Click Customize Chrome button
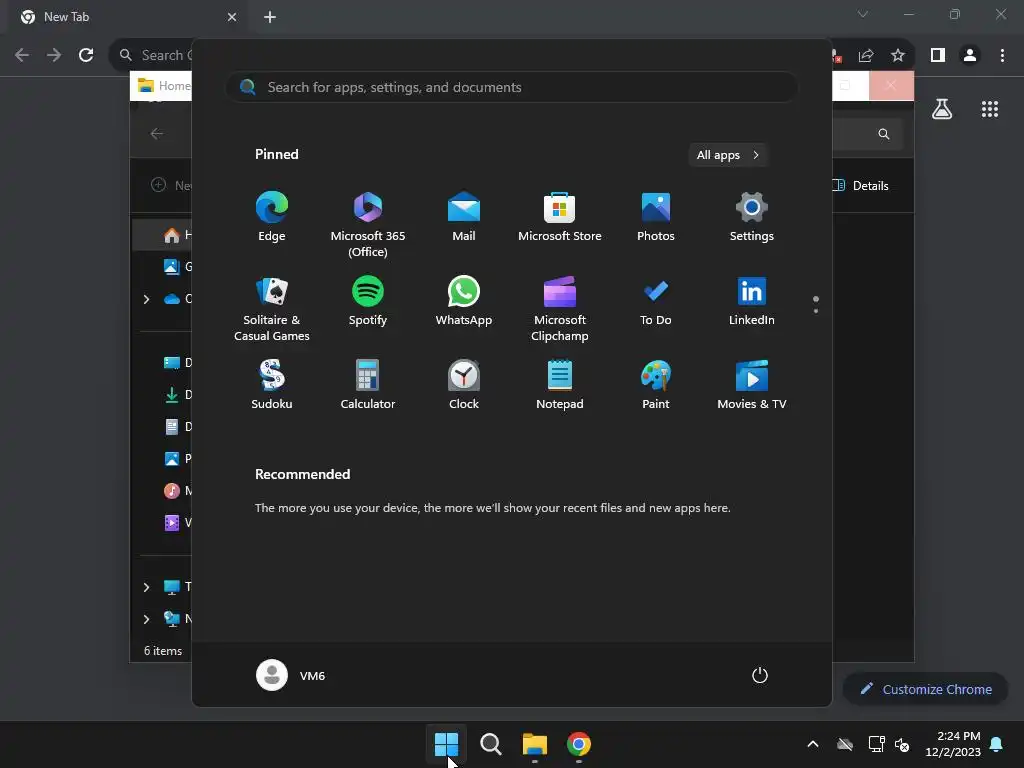 (926, 689)
